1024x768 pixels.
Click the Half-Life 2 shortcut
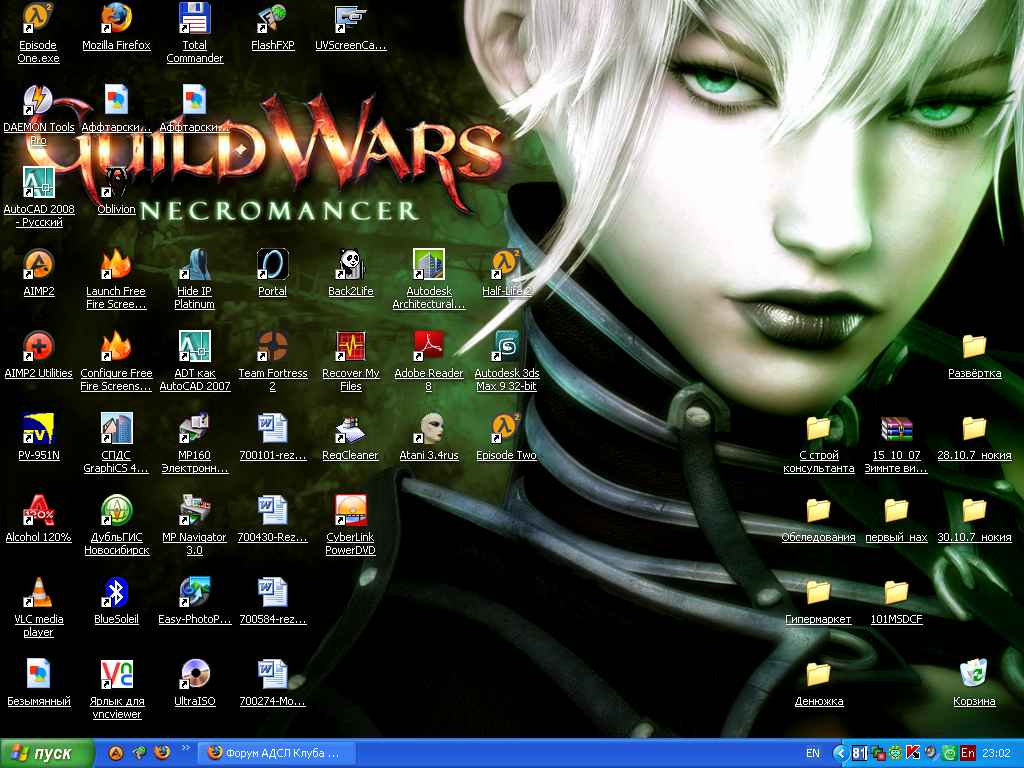click(x=506, y=265)
